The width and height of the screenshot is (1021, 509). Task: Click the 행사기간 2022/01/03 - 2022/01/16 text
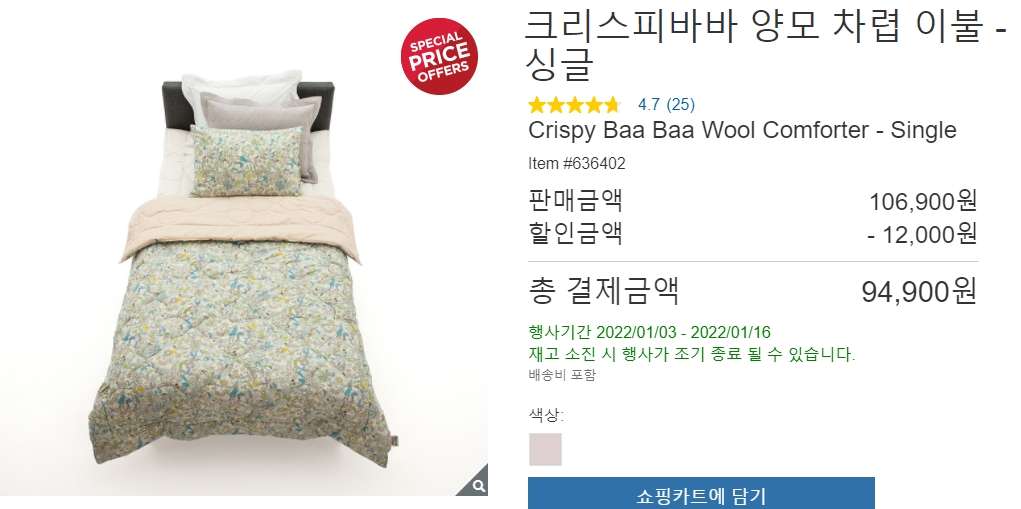pyautogui.click(x=649, y=333)
